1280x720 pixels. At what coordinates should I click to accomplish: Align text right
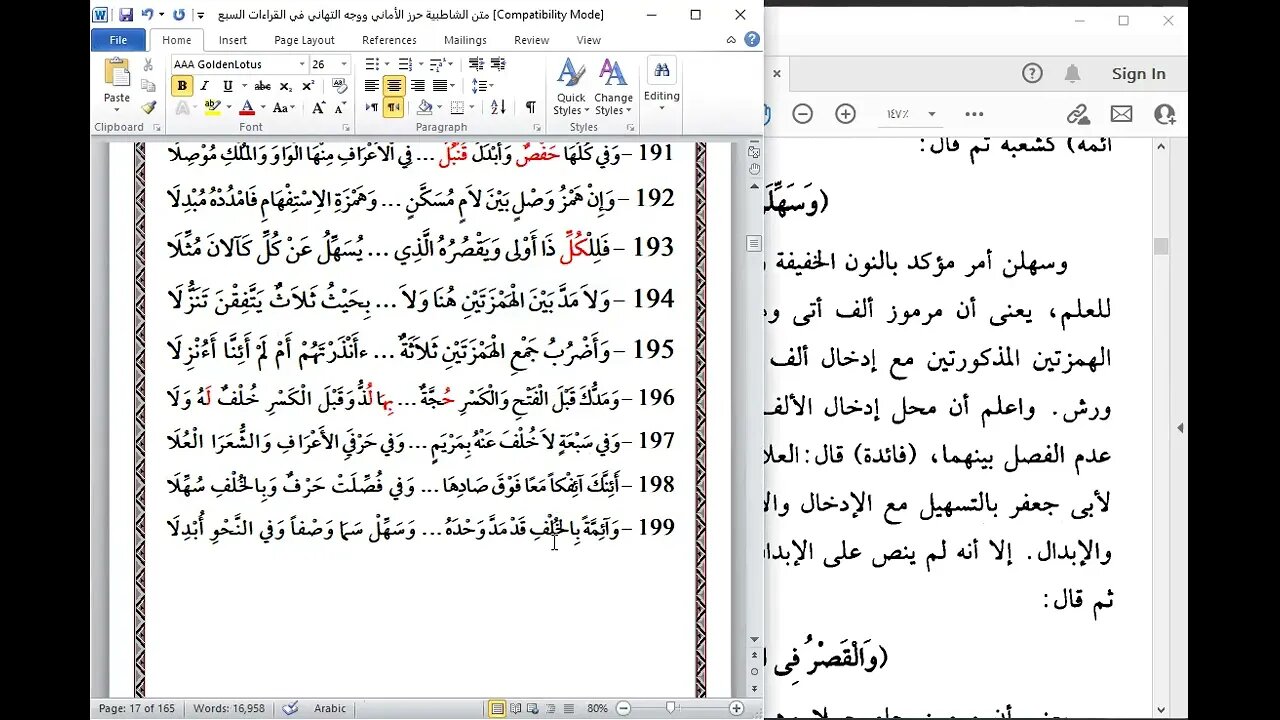416,86
